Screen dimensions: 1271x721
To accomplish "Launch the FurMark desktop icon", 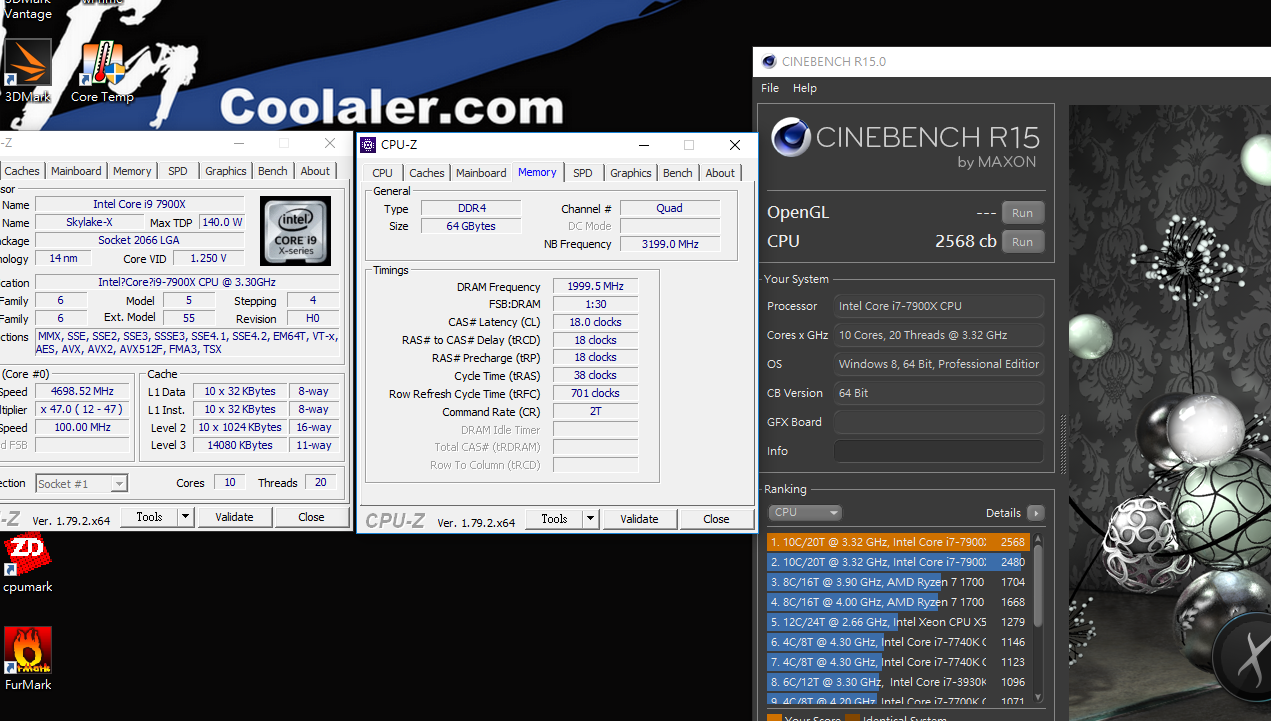I will click(28, 651).
